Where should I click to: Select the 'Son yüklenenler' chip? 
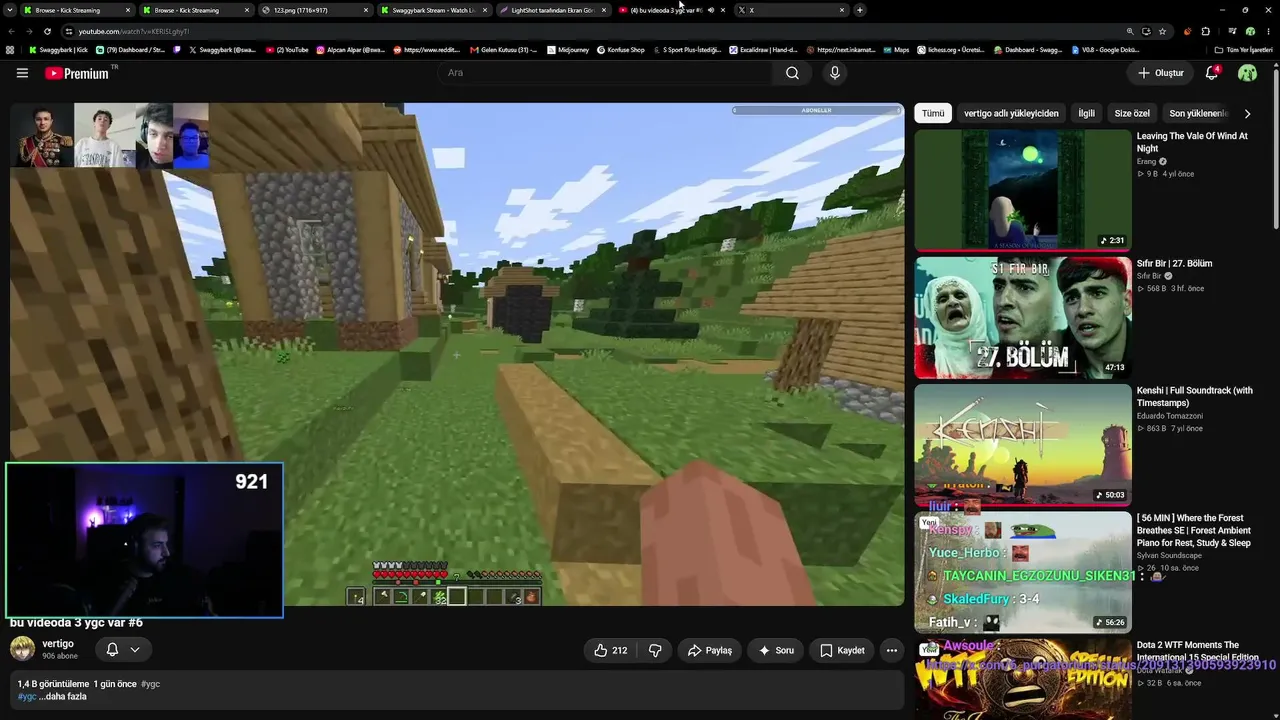tap(1198, 113)
